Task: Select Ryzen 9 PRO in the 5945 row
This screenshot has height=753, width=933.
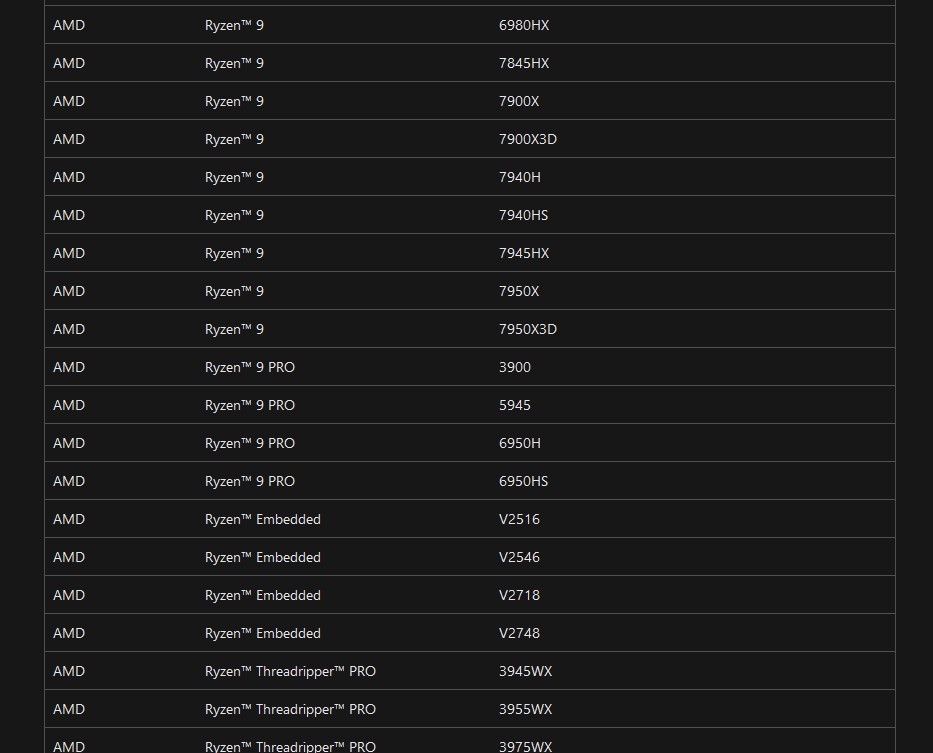Action: coord(250,405)
